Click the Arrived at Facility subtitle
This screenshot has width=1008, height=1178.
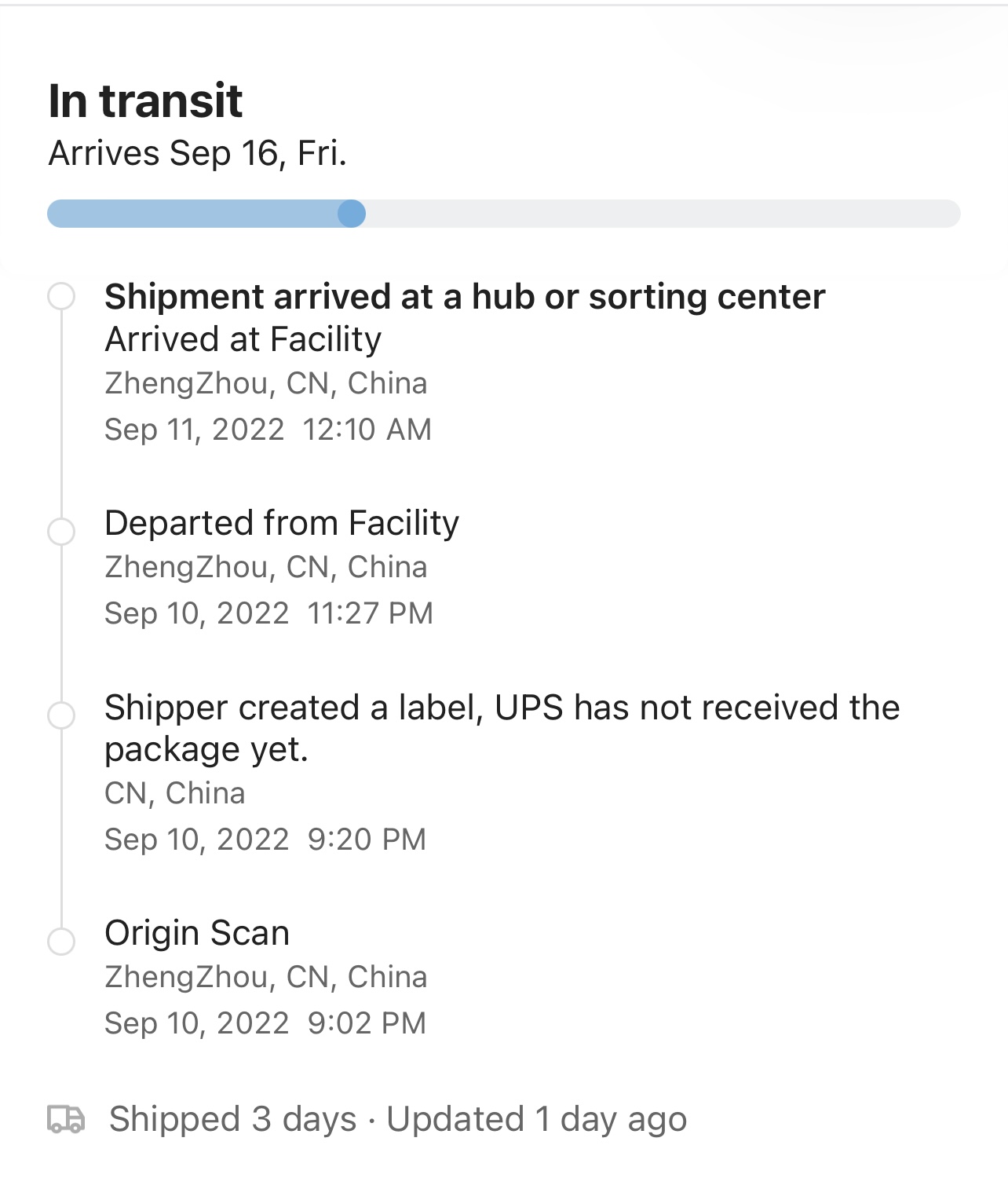243,339
